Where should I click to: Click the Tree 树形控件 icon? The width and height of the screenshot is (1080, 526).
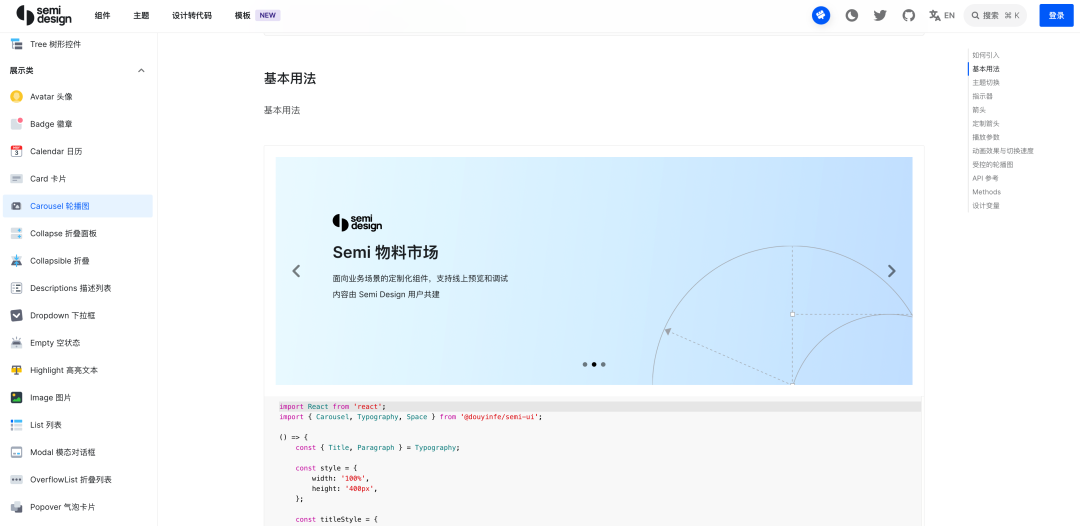click(17, 44)
